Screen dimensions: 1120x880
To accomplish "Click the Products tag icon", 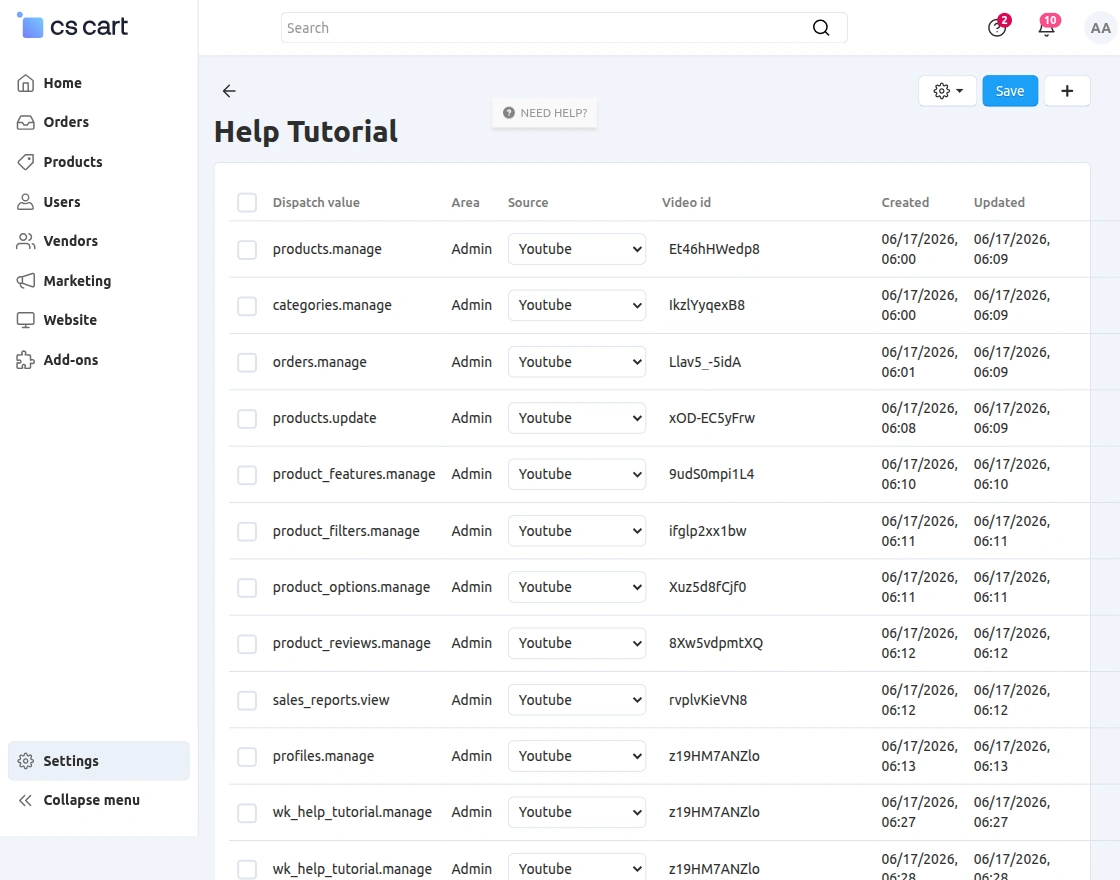I will [26, 162].
